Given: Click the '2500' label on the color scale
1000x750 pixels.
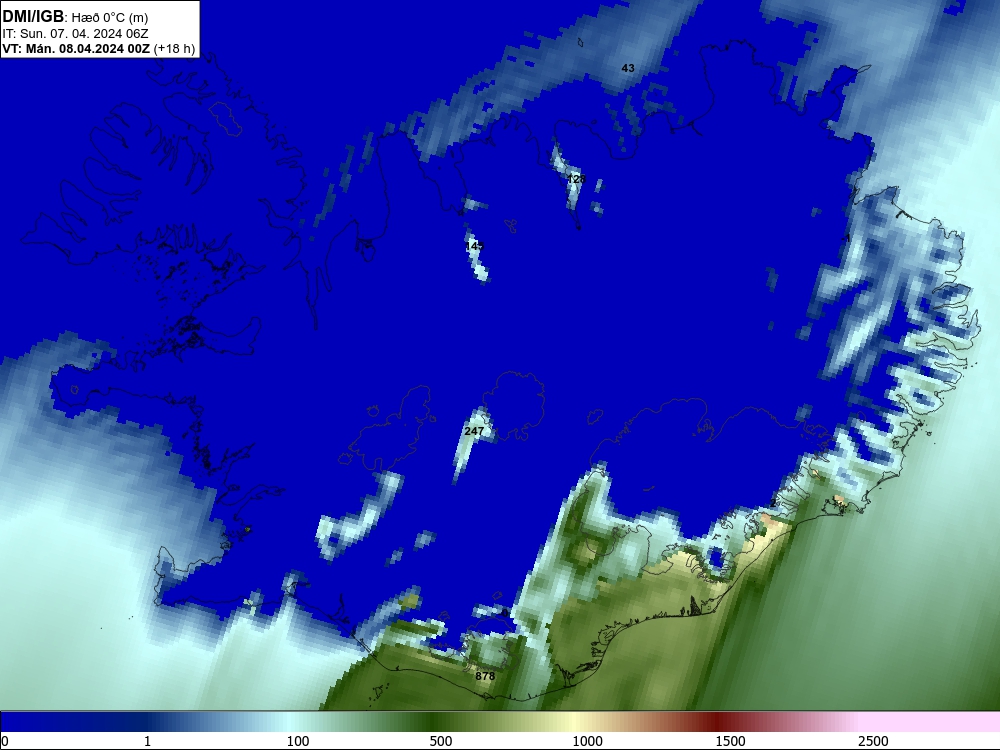Looking at the screenshot, I should (x=873, y=741).
